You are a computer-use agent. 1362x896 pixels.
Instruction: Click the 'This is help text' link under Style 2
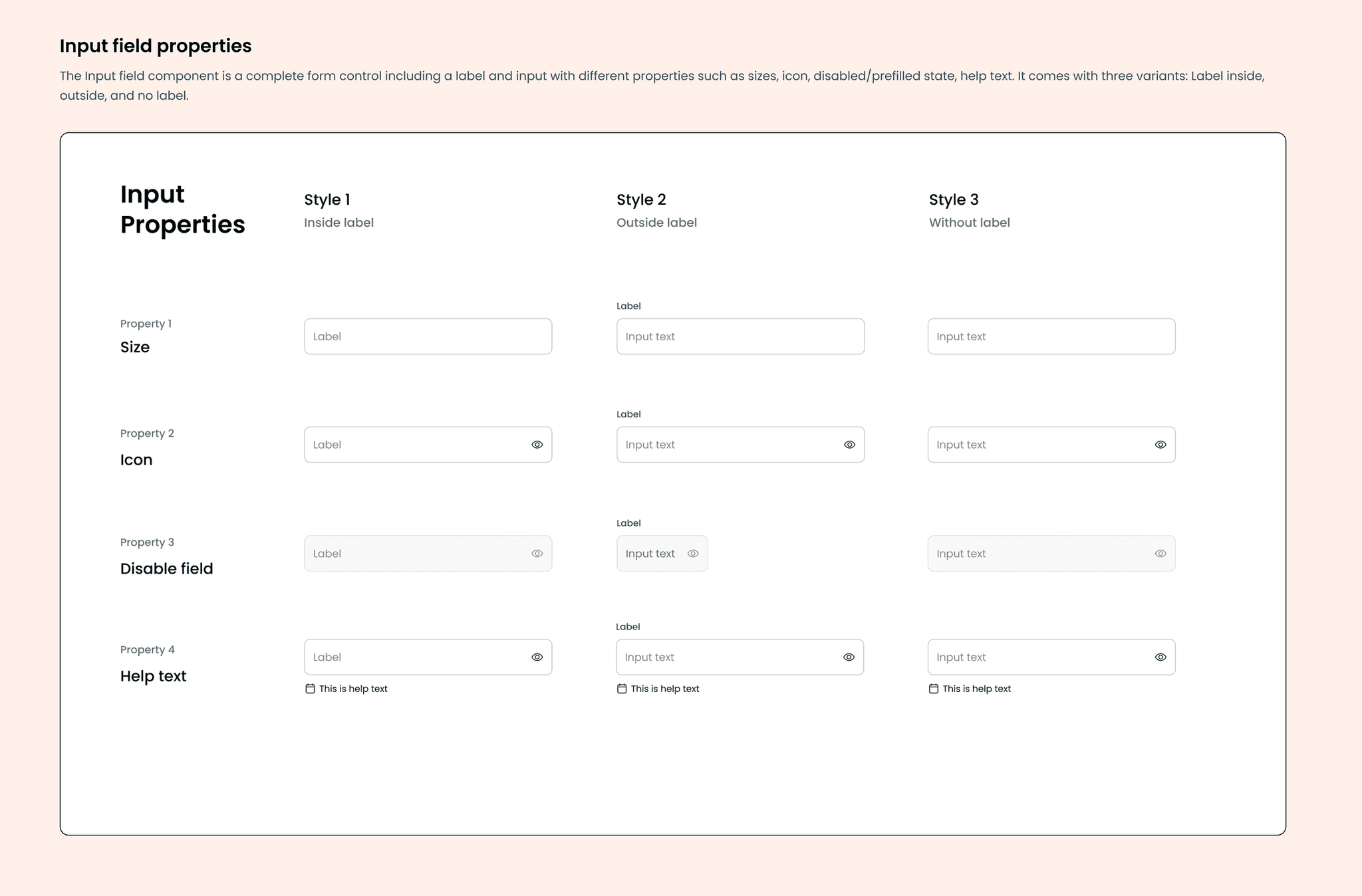(x=664, y=689)
